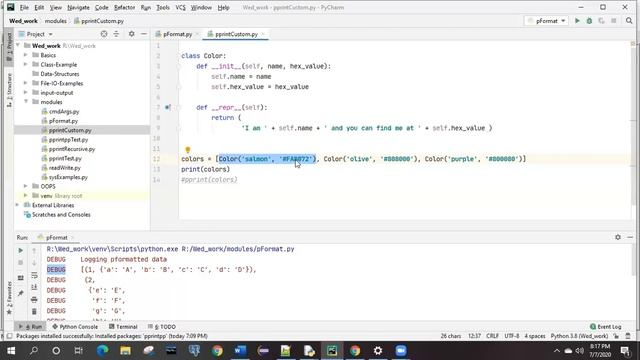This screenshot has width=640, height=360.
Task: Clear all Run console output with trash icon
Action: (x=34, y=311)
